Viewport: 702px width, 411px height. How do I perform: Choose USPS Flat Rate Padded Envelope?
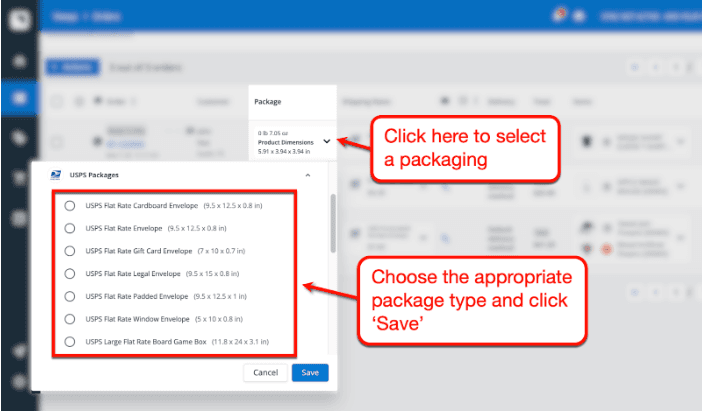[x=70, y=296]
